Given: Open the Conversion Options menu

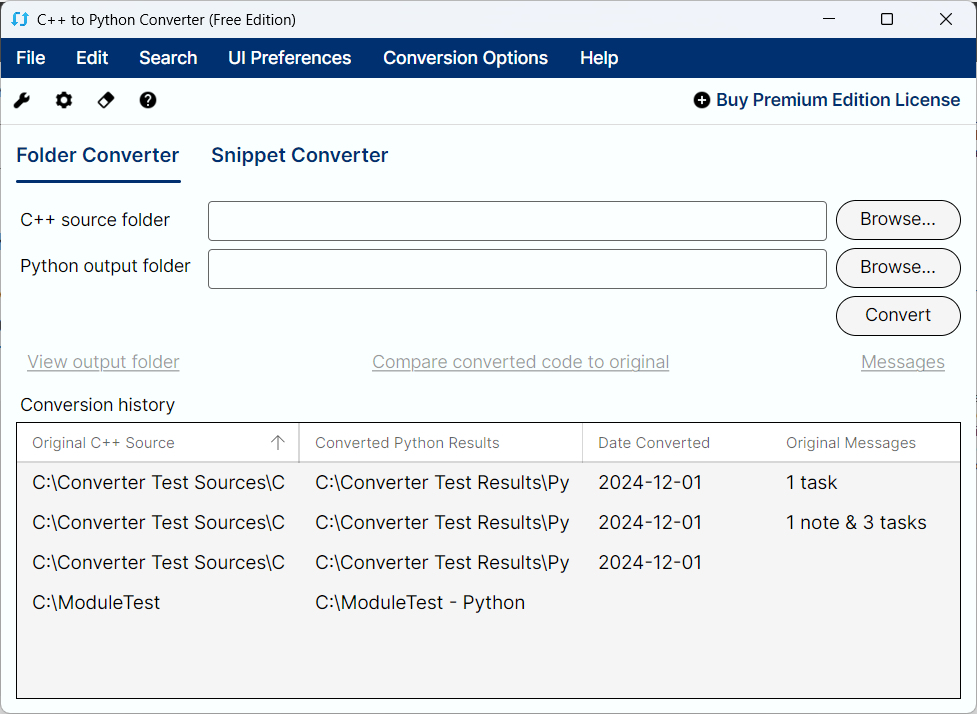Looking at the screenshot, I should tap(465, 58).
